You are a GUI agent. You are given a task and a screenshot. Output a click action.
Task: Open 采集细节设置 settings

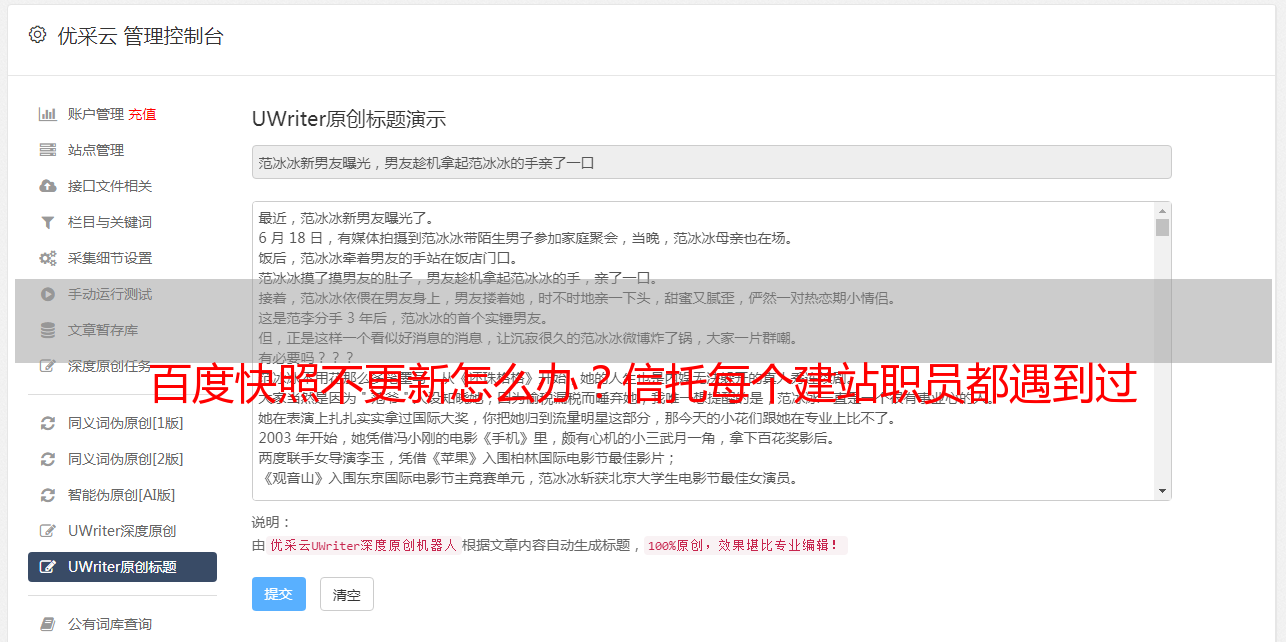pos(110,258)
